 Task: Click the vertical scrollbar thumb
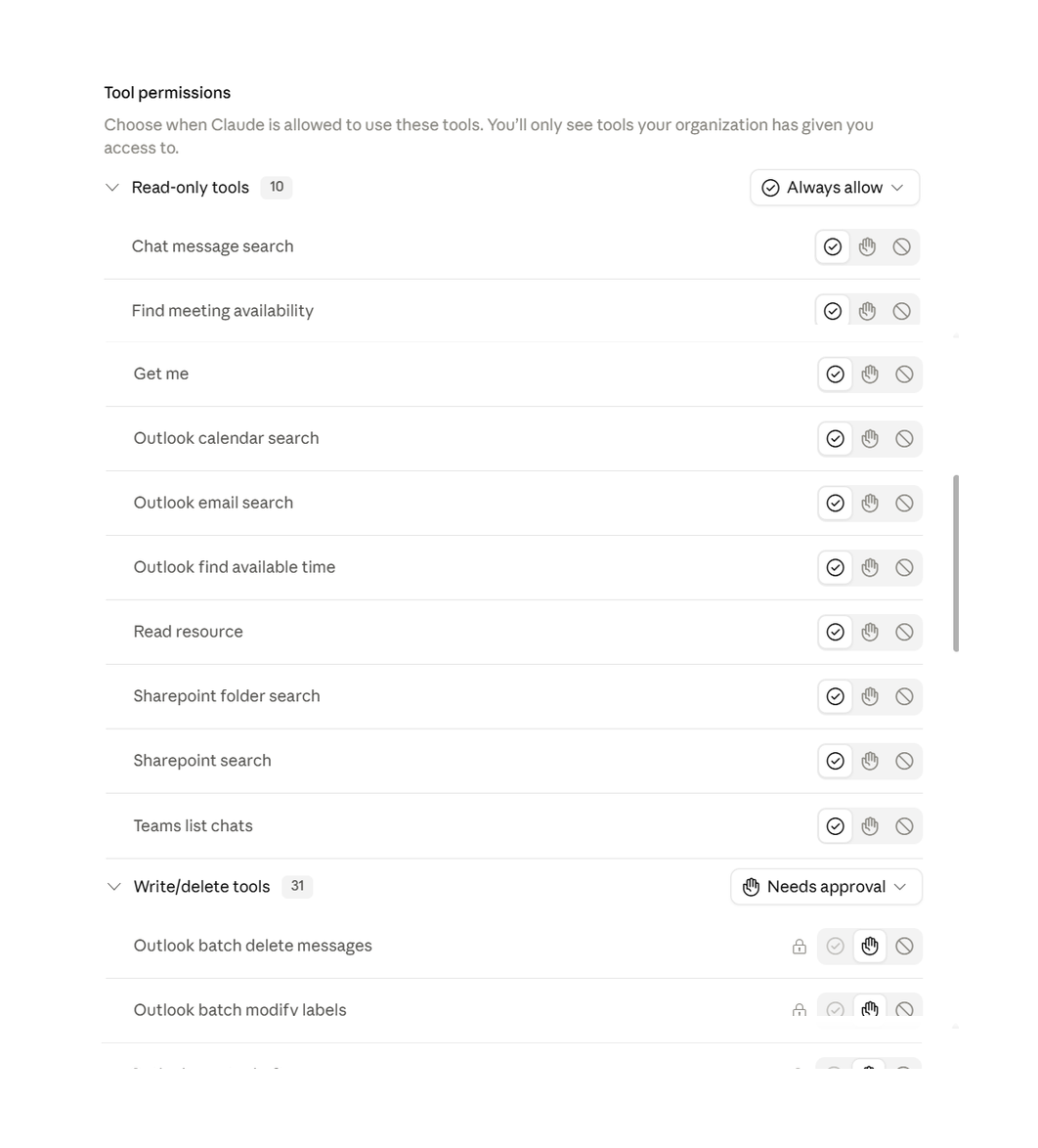pyautogui.click(x=956, y=563)
